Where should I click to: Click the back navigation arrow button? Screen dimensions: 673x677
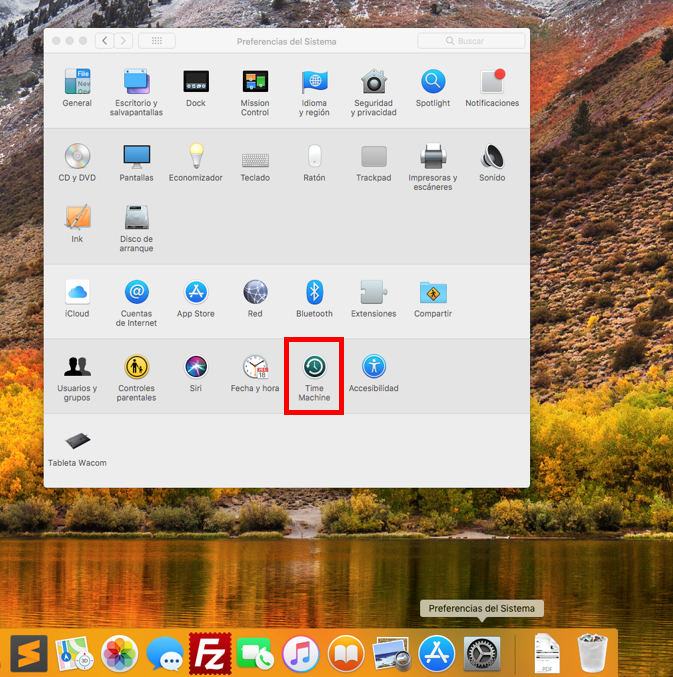click(104, 41)
